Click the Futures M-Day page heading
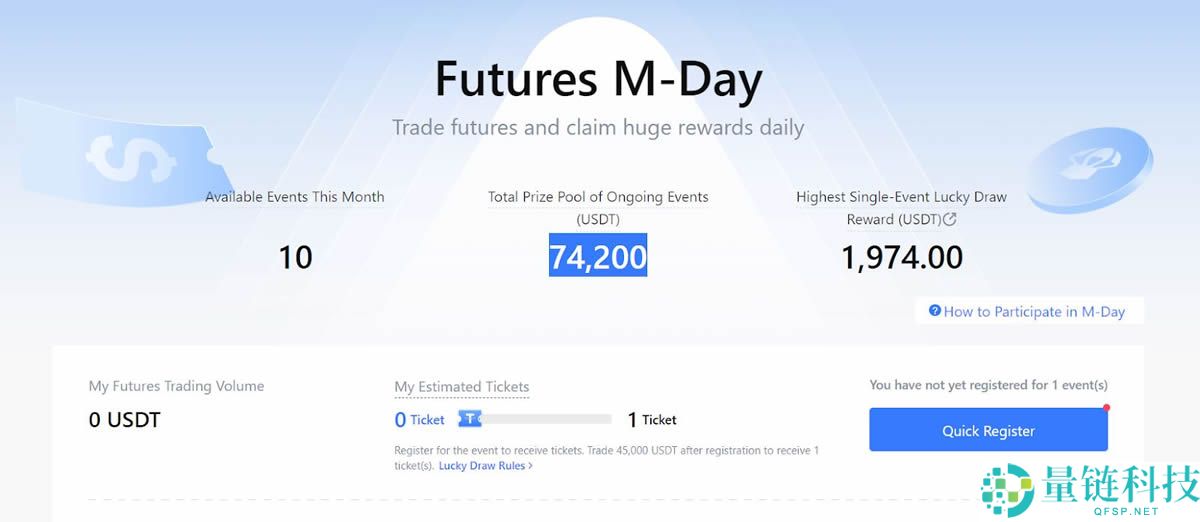The width and height of the screenshot is (1200, 522). point(598,80)
